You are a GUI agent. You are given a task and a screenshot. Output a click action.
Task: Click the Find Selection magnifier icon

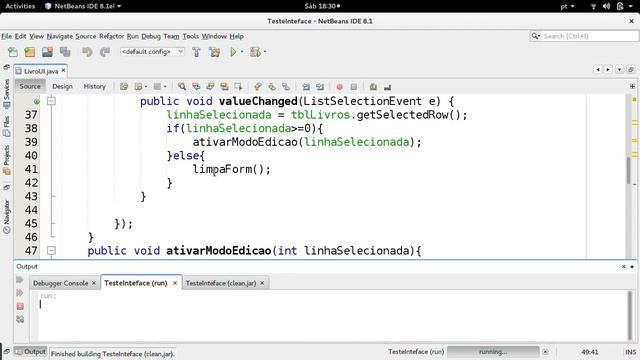[182, 87]
